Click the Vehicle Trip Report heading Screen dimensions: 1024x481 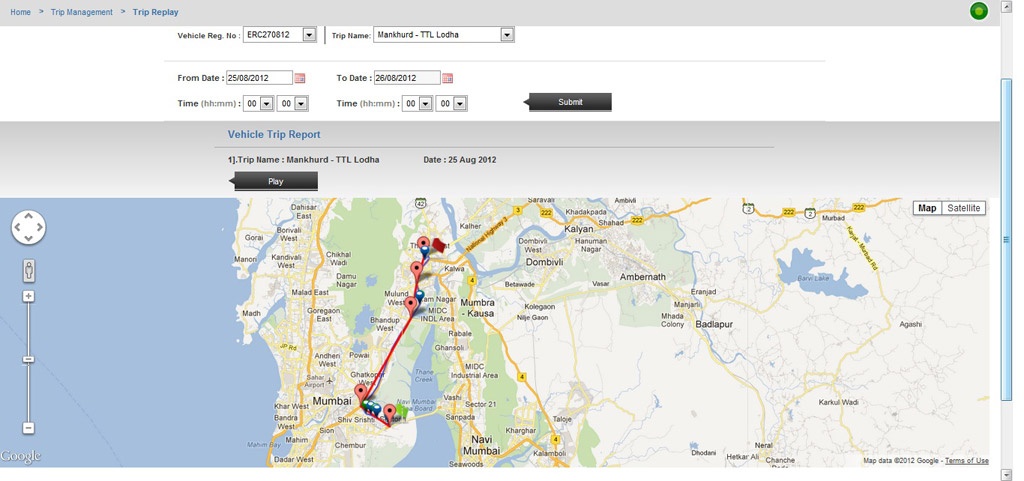(274, 134)
